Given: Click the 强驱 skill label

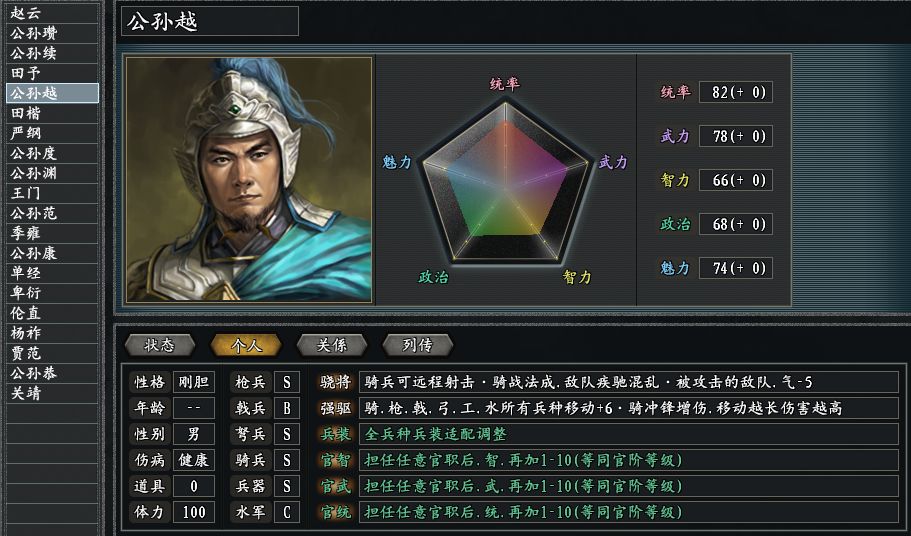Looking at the screenshot, I should coord(335,408).
